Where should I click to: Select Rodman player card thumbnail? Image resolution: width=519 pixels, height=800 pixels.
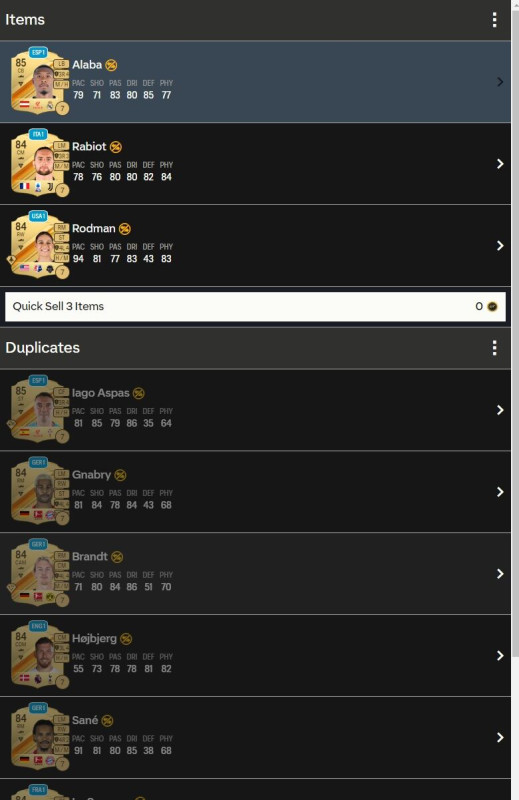coord(40,244)
